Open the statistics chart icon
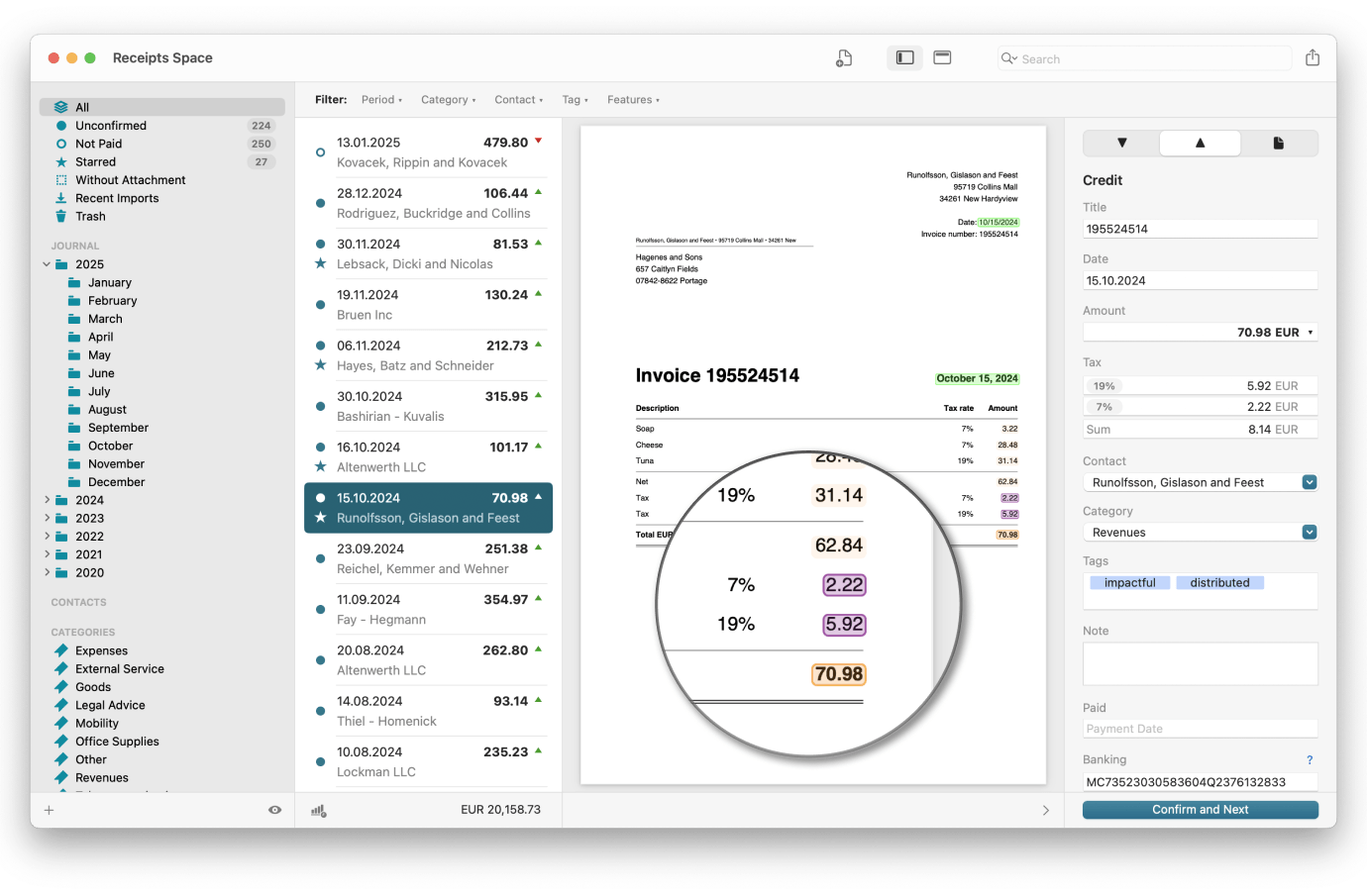 pyautogui.click(x=319, y=810)
